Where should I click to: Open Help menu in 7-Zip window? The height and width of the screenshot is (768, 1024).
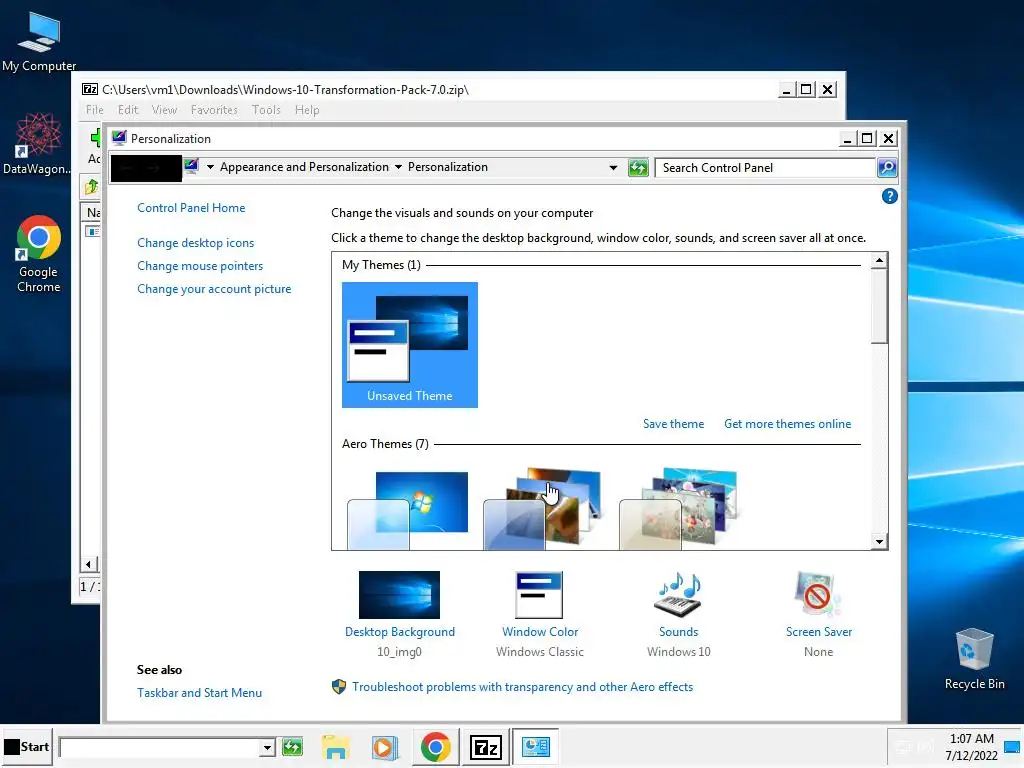click(307, 110)
